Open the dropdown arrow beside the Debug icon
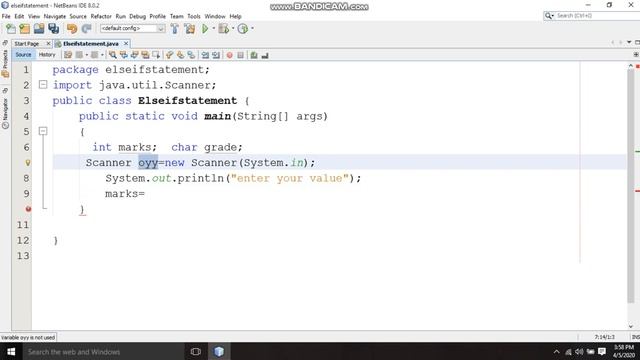 [233, 29]
